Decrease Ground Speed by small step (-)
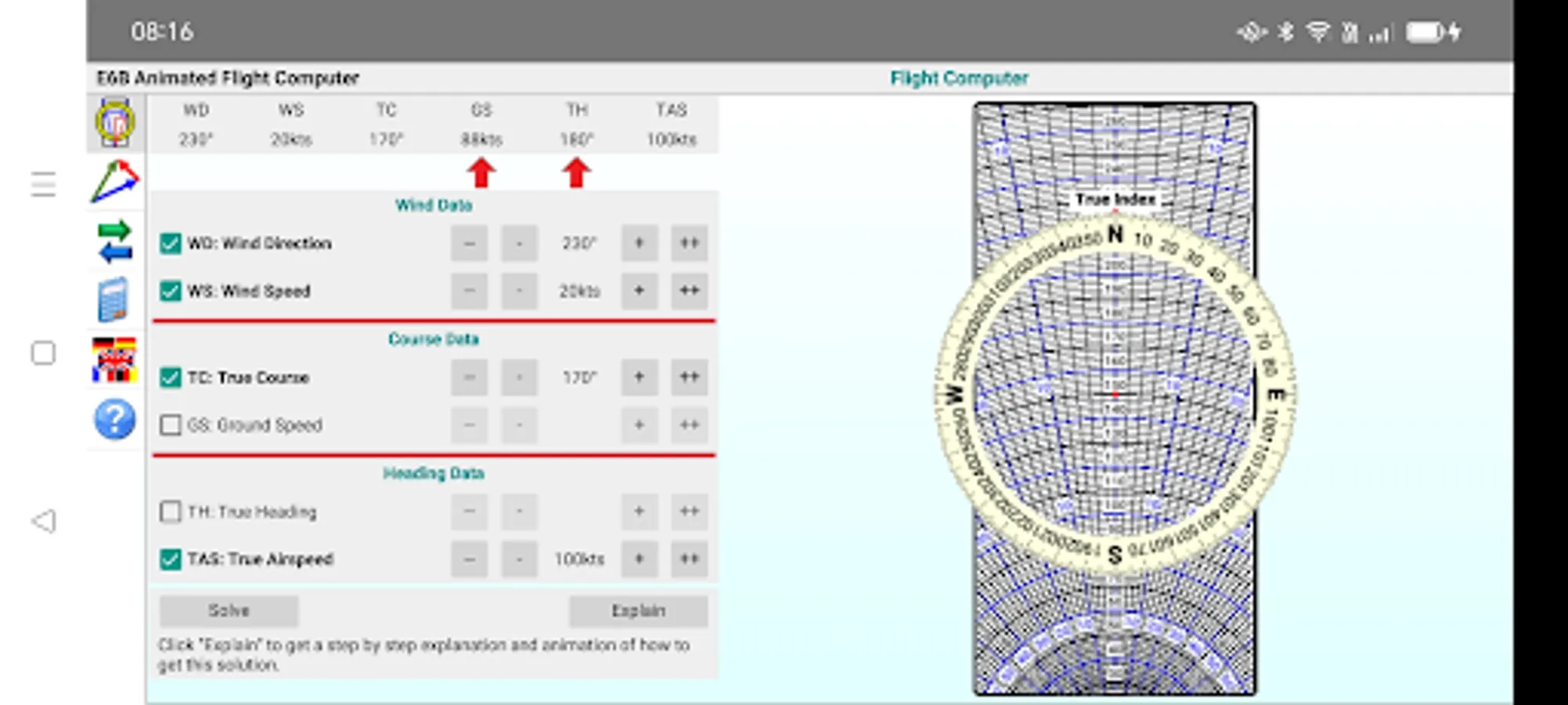Image resolution: width=1568 pixels, height=705 pixels. tap(519, 425)
